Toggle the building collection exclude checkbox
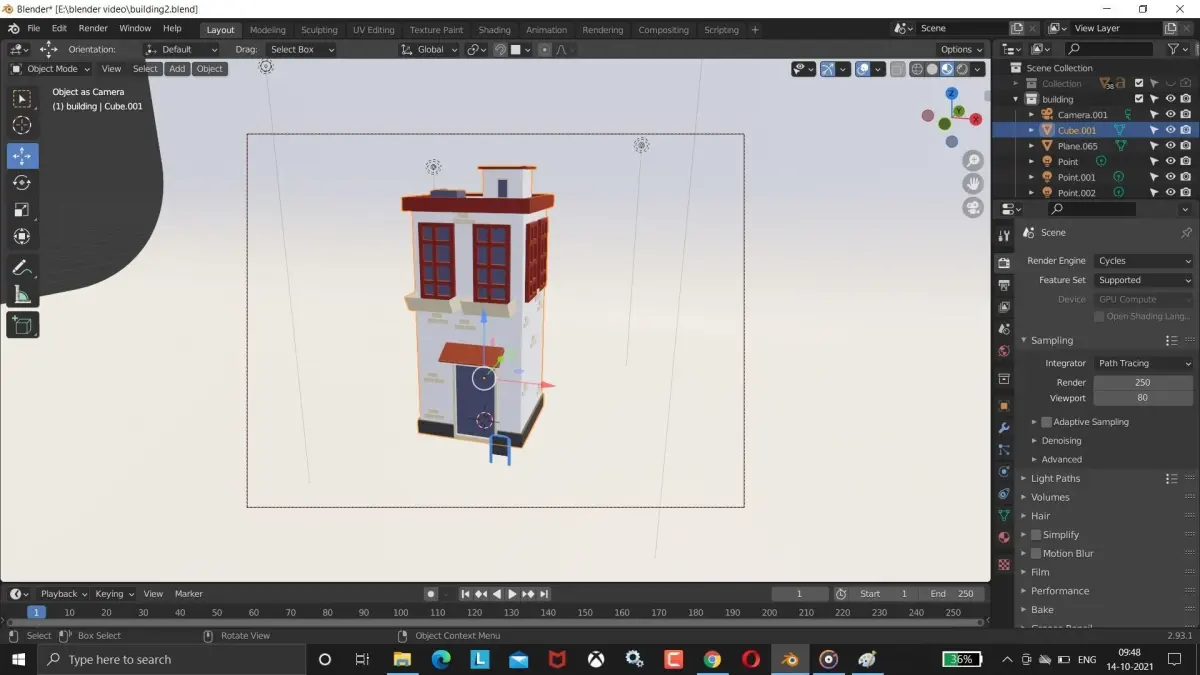The height and width of the screenshot is (675, 1200). click(1139, 99)
